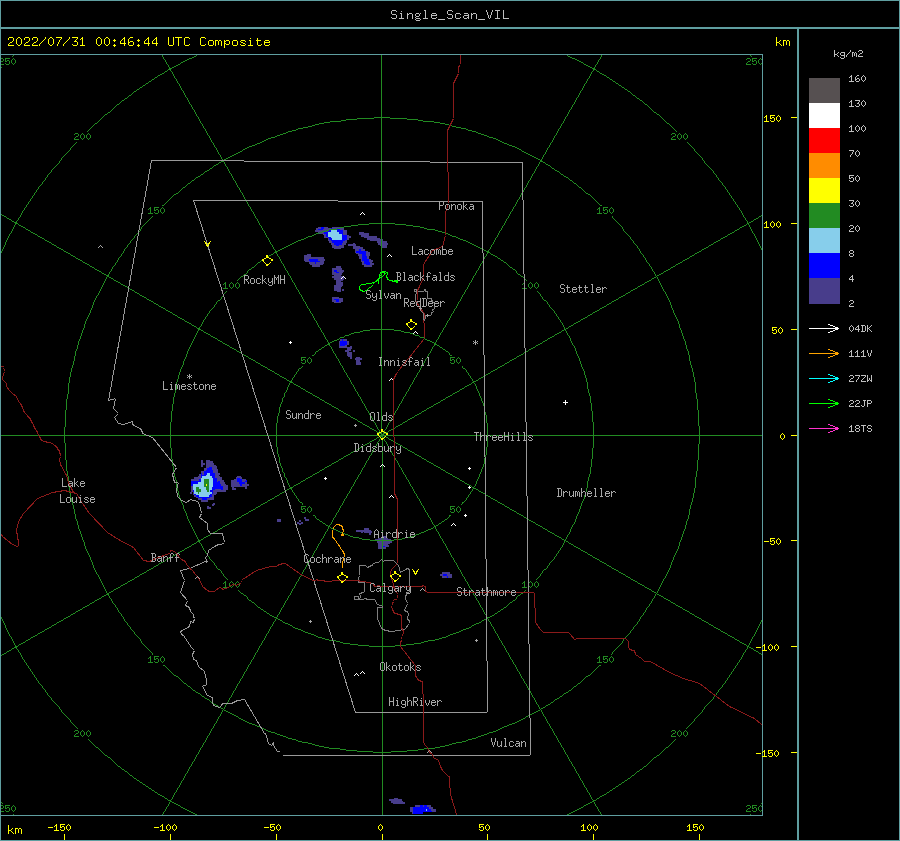This screenshot has height=841, width=900.
Task: Click the Okotoks town label
Action: (x=400, y=667)
